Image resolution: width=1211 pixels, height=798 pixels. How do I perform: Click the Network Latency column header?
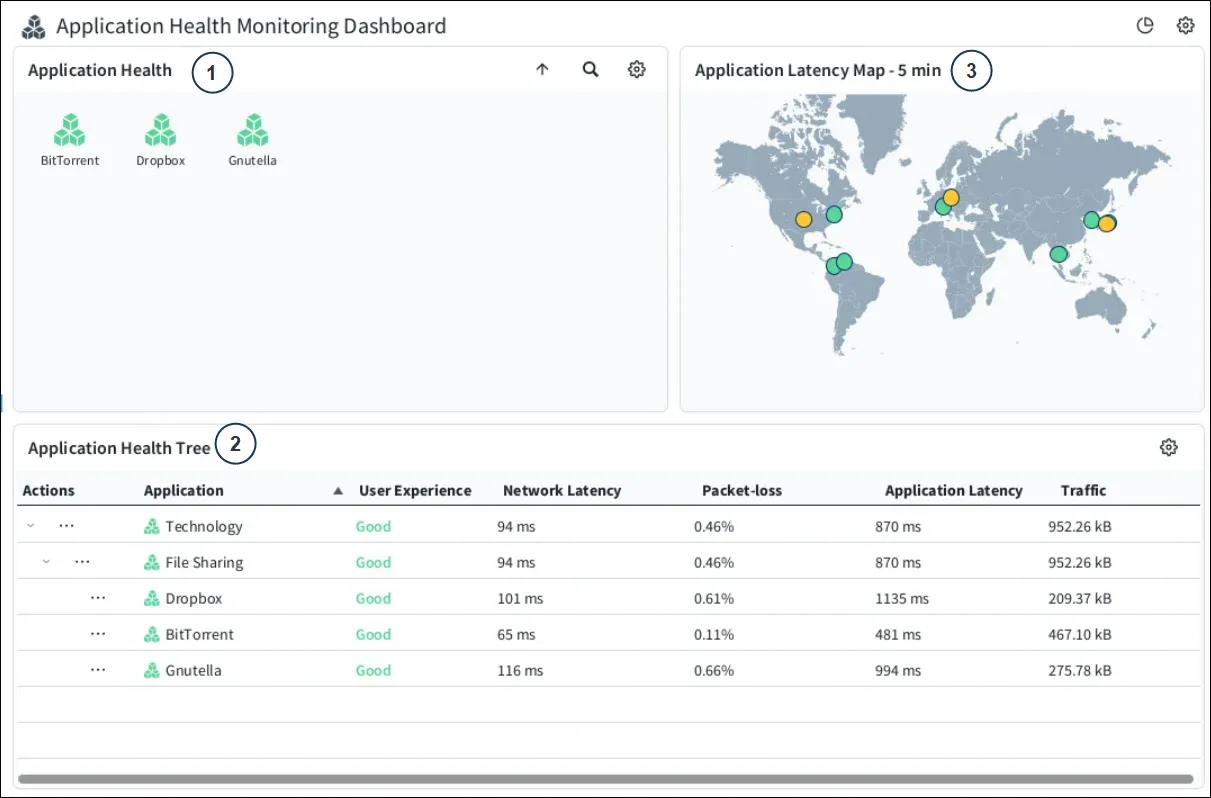coord(561,491)
